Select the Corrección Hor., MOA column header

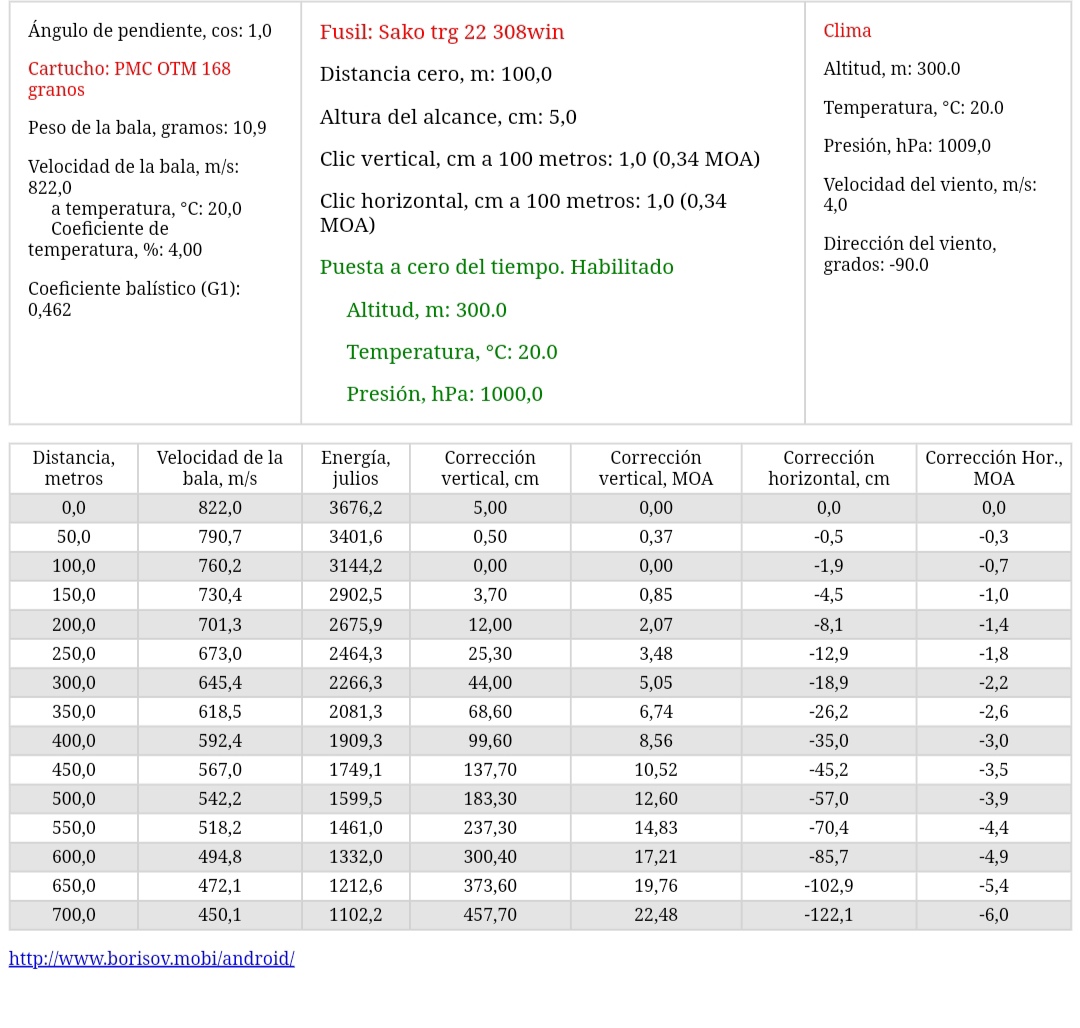coord(993,468)
